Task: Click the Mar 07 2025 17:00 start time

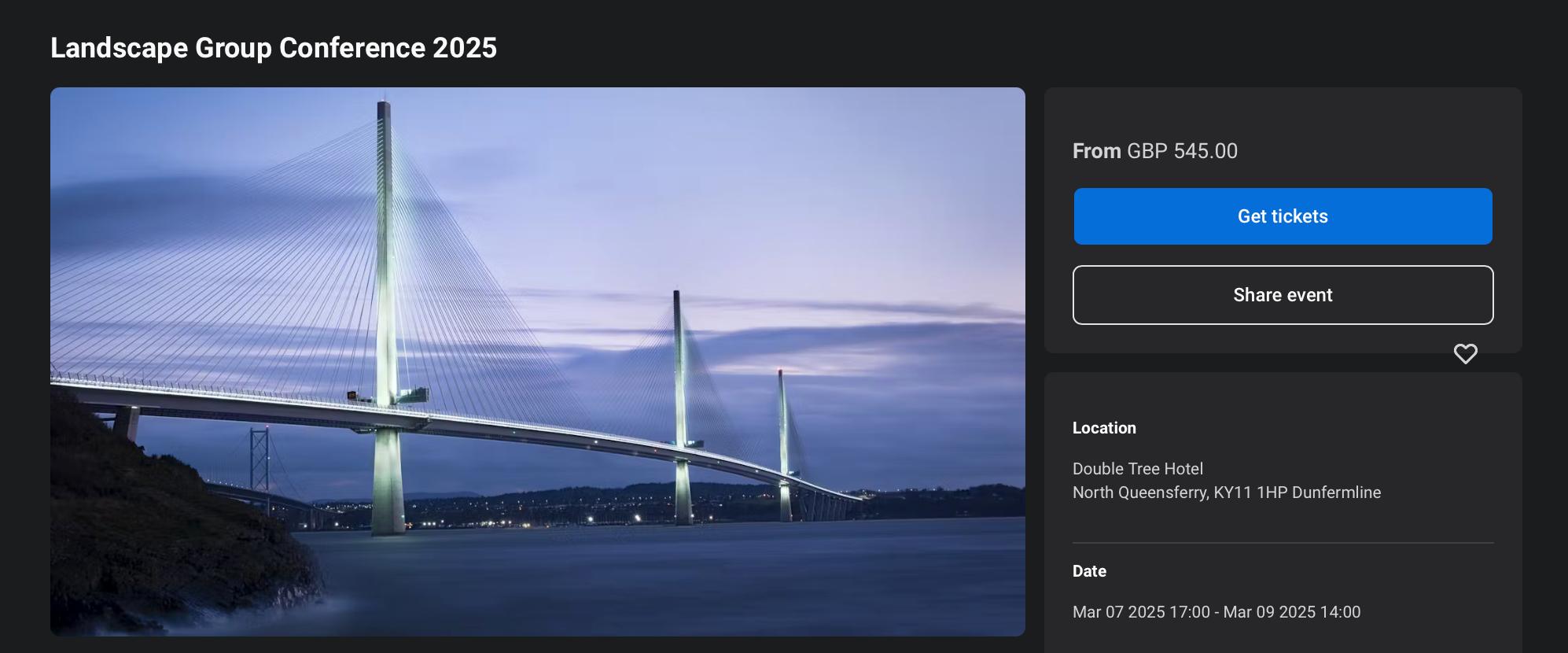Action: (x=1140, y=612)
